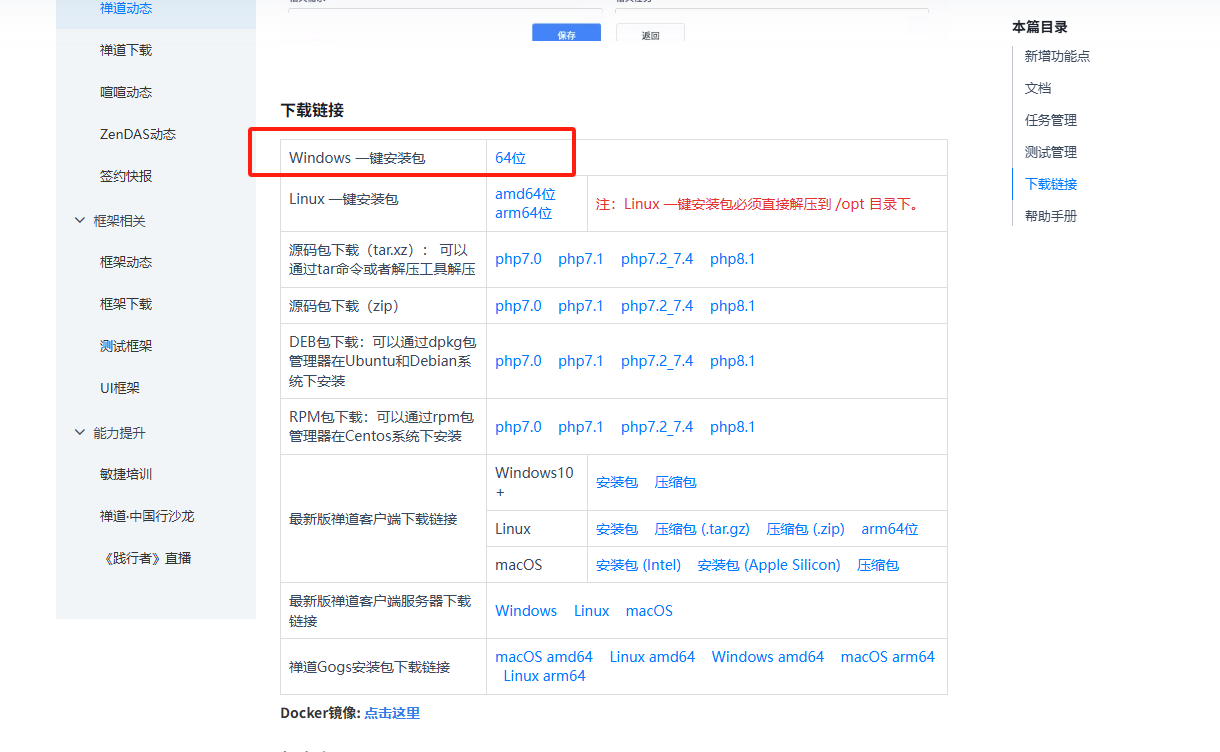Screen dimensions: 1220x752
Task: Download the Linux 一键安装包 amd64位
Action: 525,194
